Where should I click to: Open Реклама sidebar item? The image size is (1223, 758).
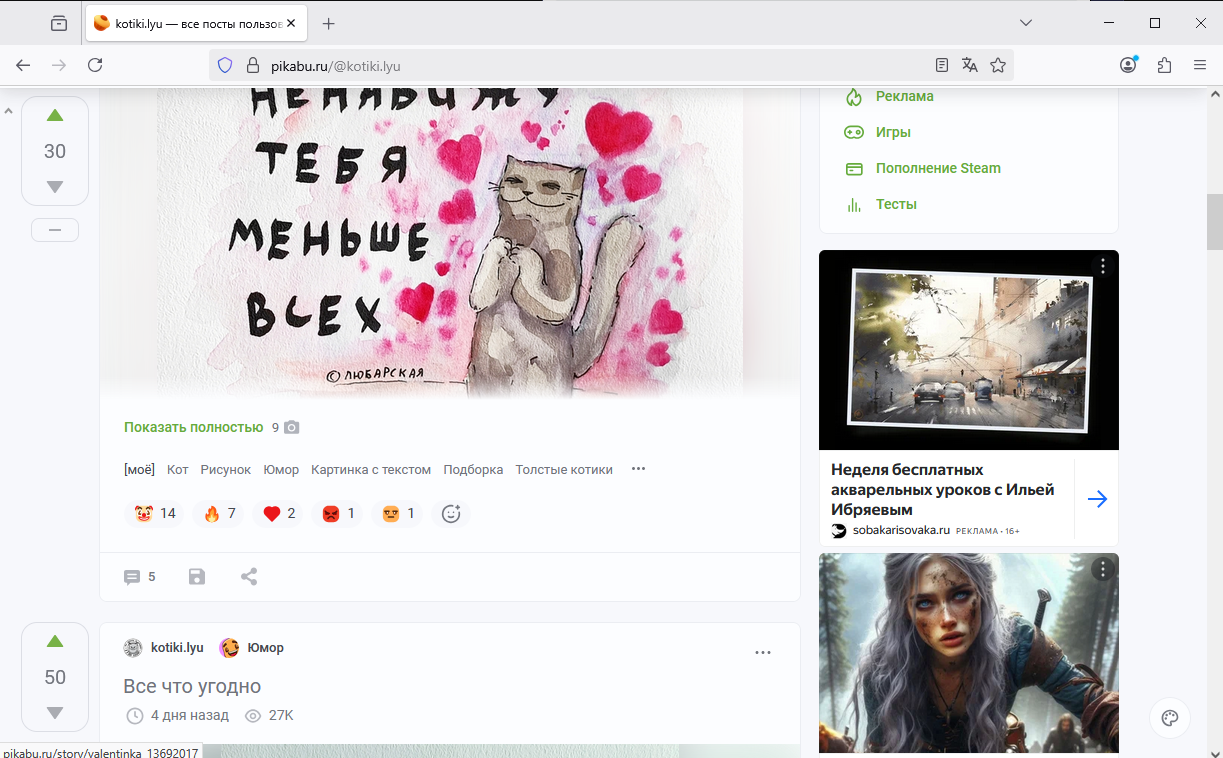[905, 97]
